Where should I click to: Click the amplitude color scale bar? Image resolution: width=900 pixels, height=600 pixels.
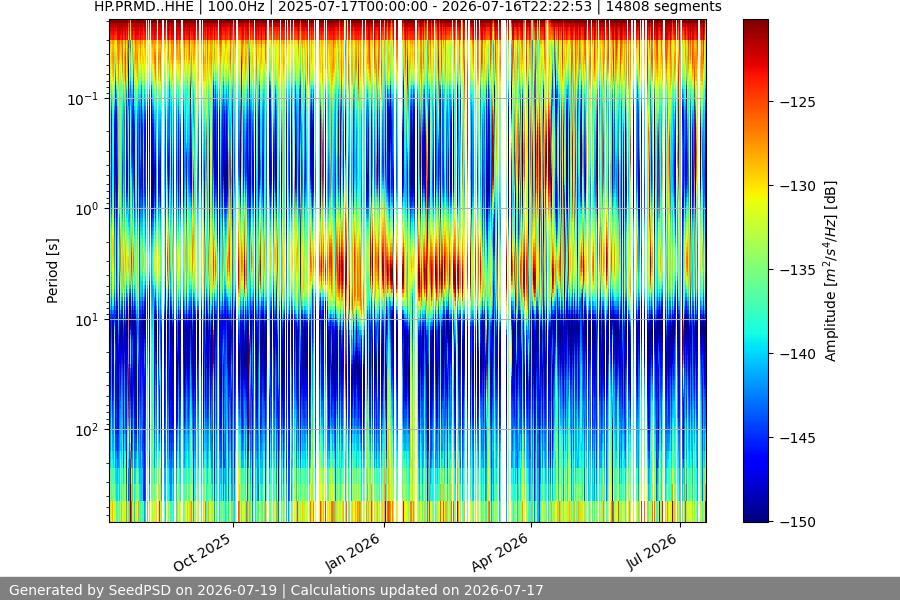pyautogui.click(x=755, y=270)
